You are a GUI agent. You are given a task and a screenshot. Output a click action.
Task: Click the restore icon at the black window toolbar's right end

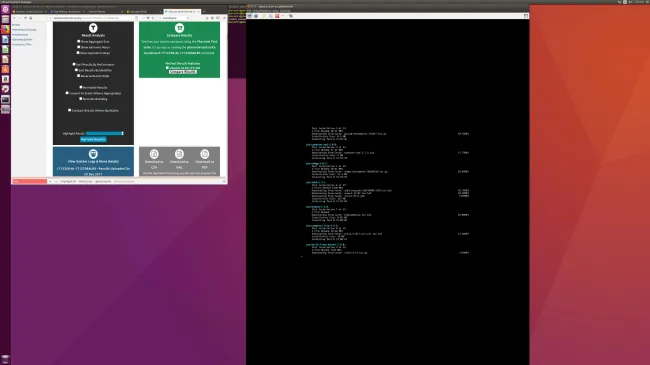(x=526, y=16)
